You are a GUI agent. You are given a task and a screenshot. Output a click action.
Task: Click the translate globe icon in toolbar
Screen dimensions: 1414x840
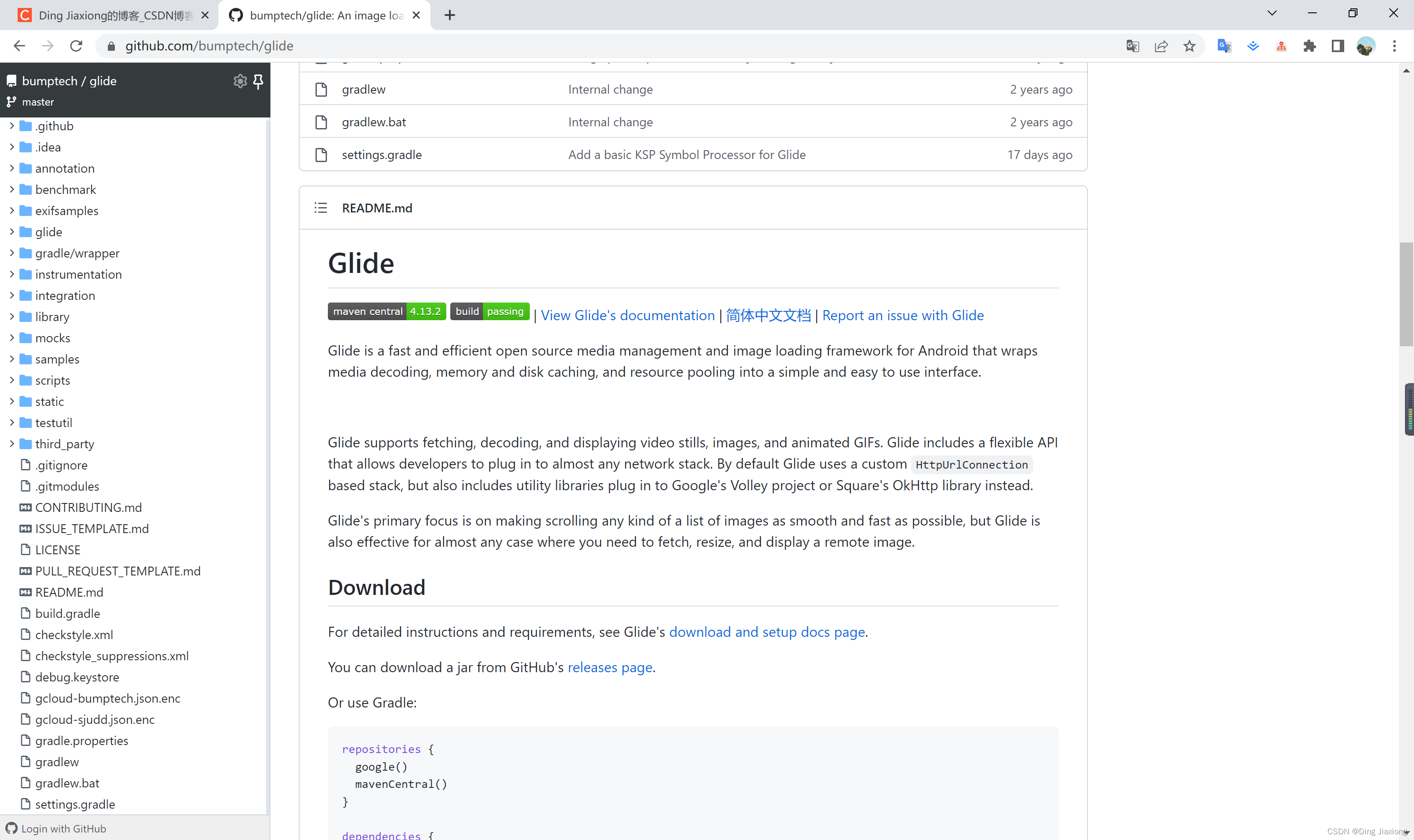point(1132,46)
